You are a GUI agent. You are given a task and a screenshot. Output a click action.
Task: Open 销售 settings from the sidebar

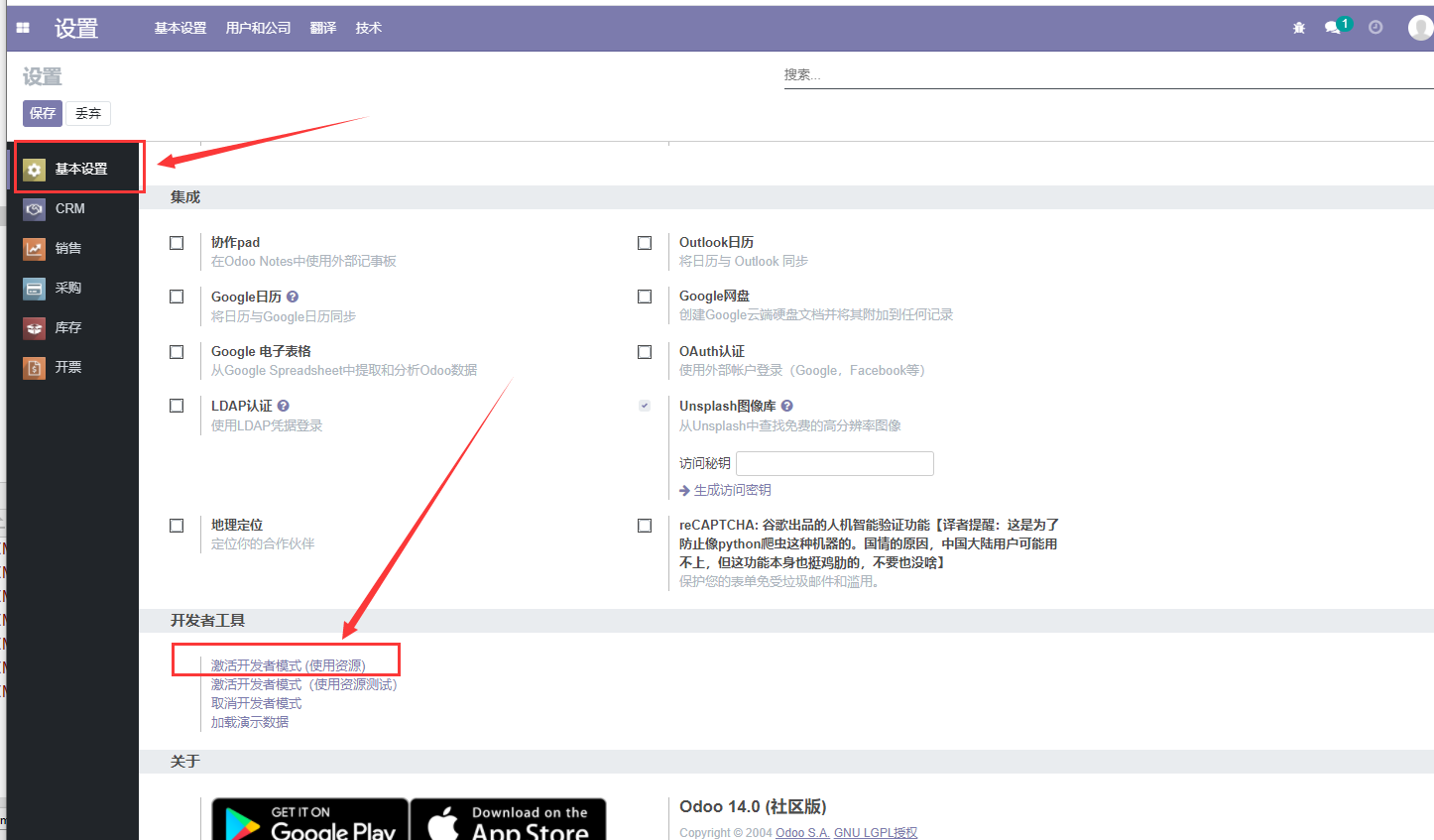tap(34, 248)
